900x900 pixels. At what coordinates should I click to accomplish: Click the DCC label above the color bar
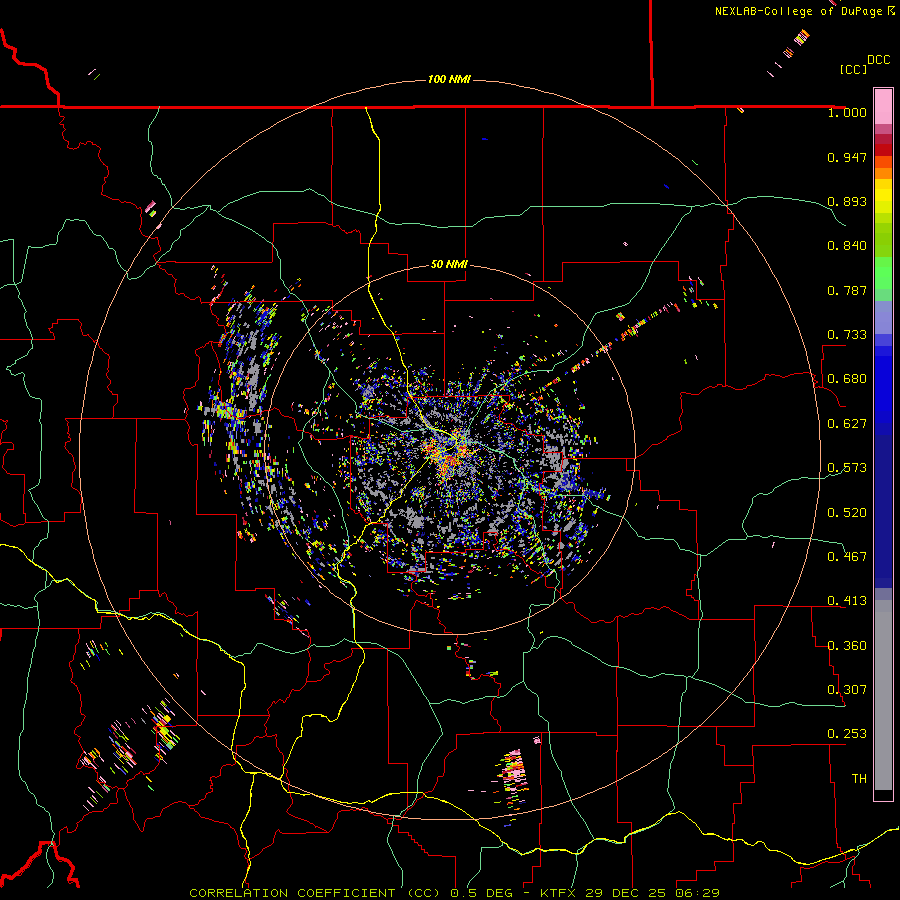(x=878, y=60)
